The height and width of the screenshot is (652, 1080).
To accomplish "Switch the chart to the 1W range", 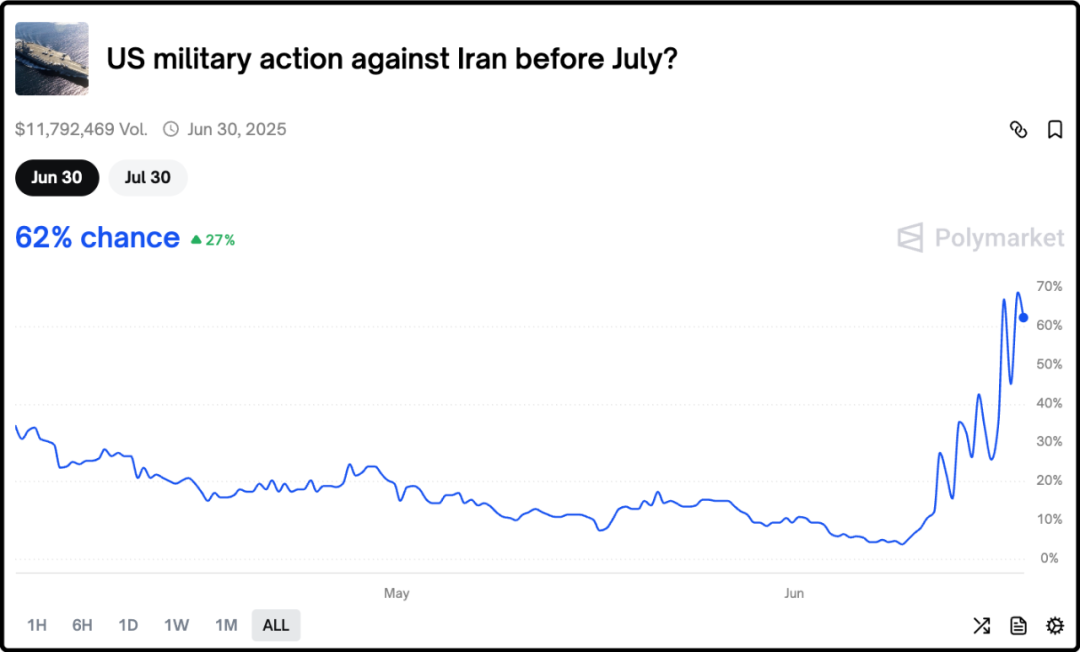I will pos(177,625).
